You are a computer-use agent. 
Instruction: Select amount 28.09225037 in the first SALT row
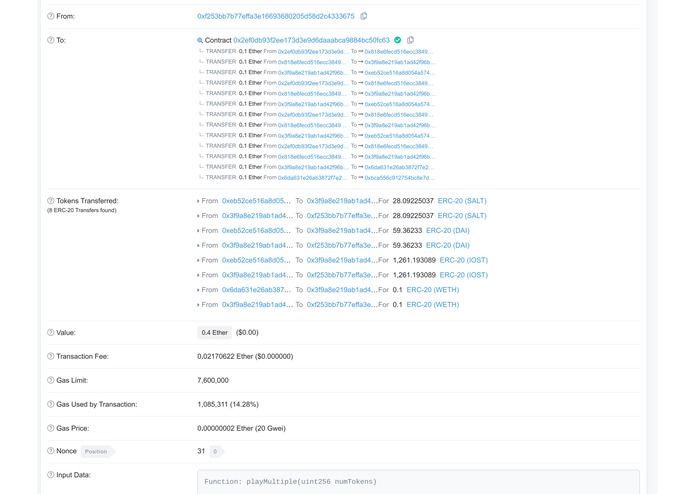pyautogui.click(x=413, y=201)
